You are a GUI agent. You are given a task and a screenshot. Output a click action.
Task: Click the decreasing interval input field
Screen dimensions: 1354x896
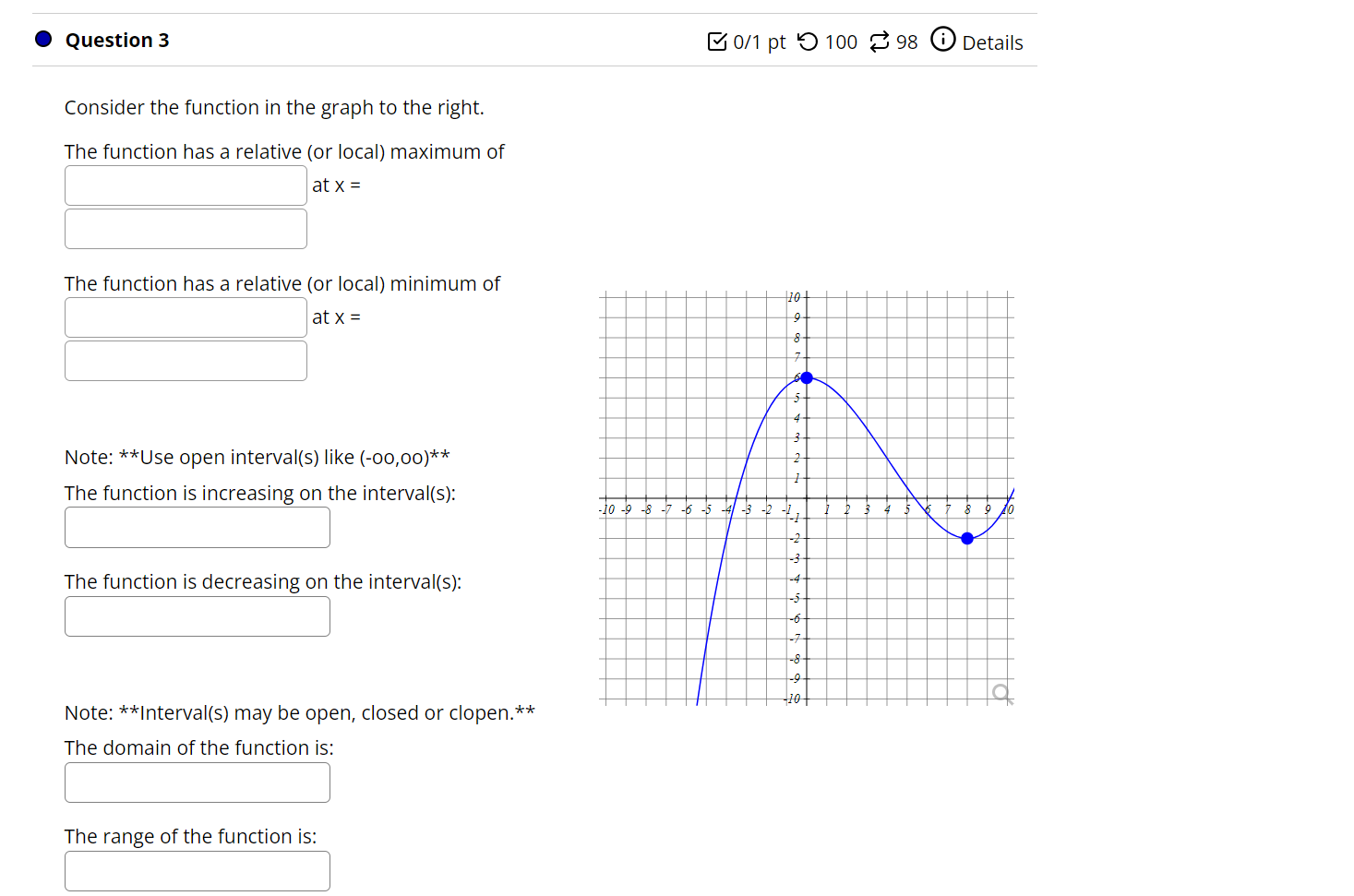coord(197,615)
